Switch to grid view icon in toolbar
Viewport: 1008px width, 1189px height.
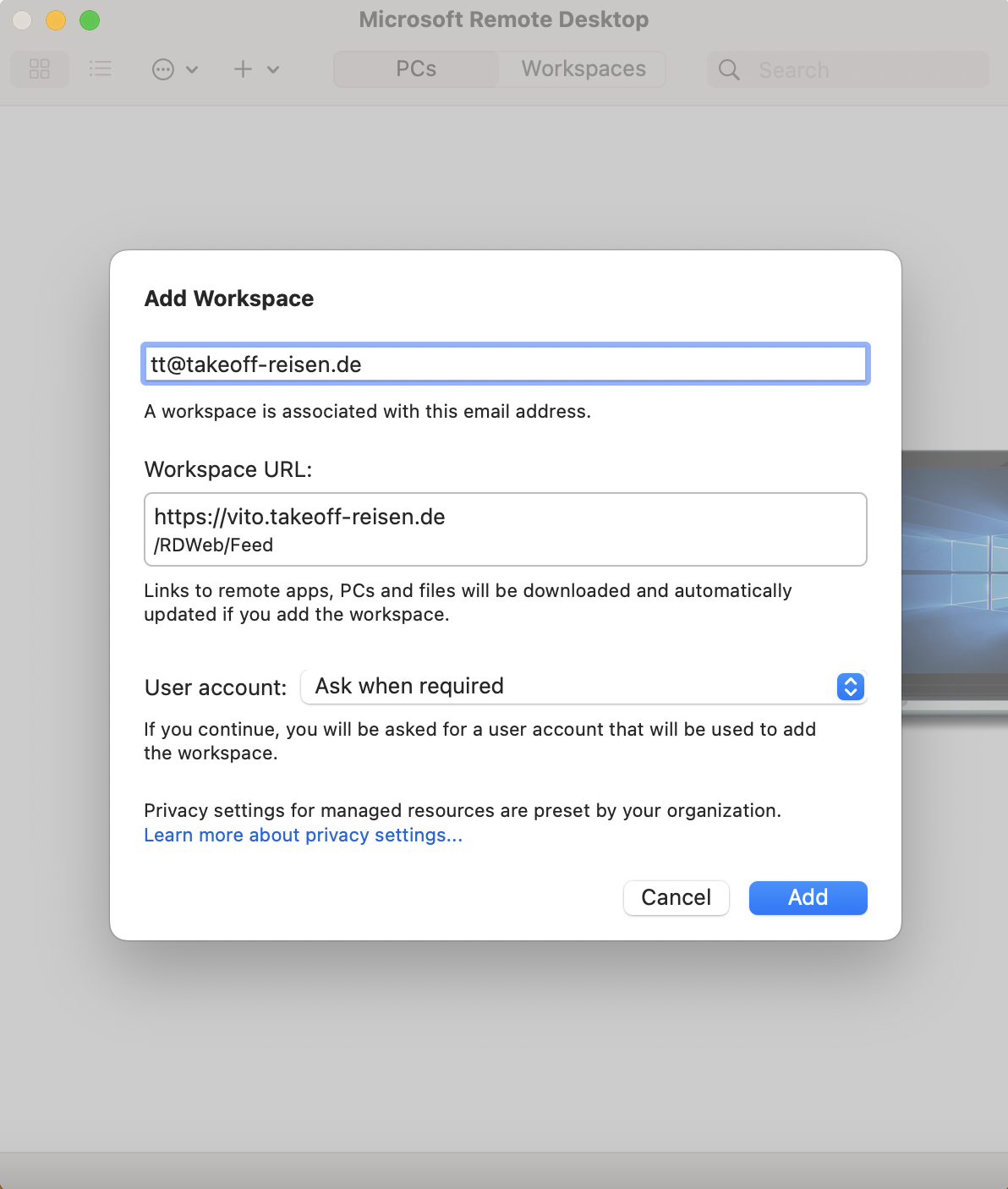(x=40, y=69)
